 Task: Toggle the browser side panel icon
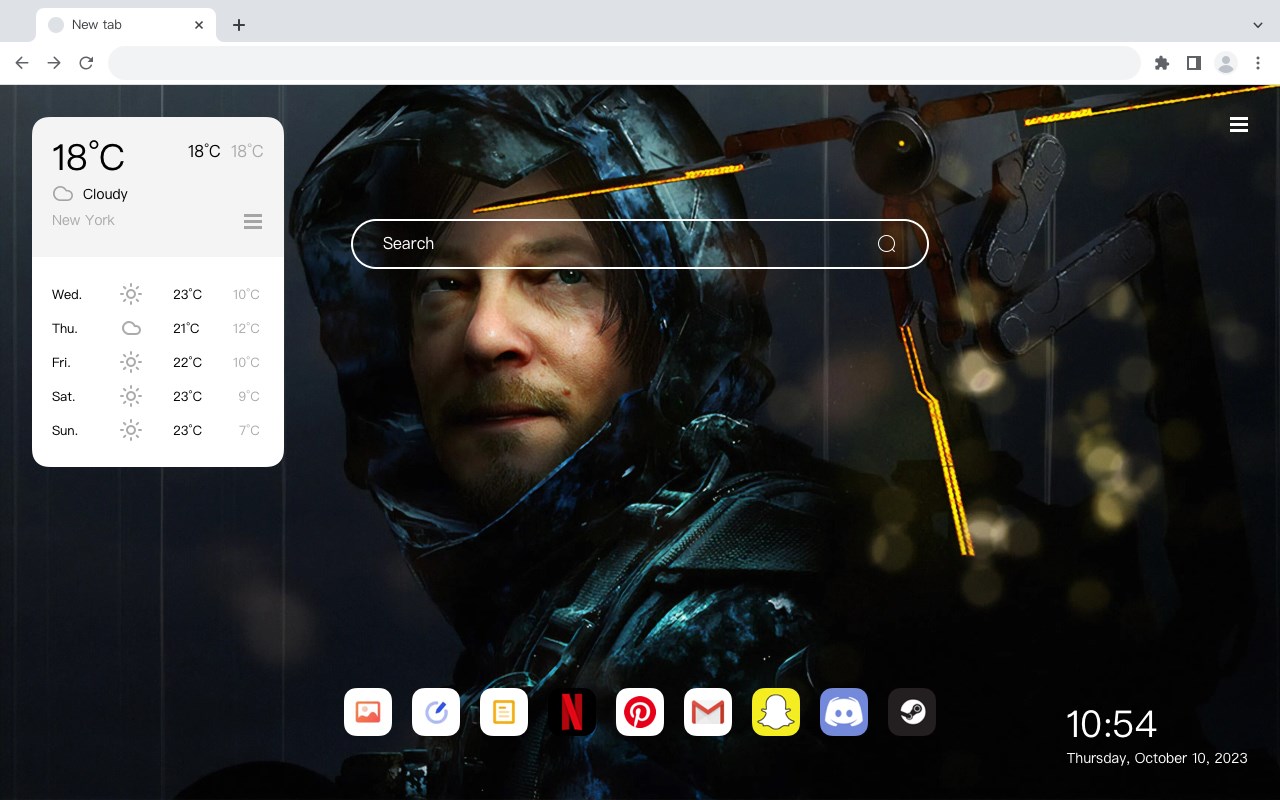point(1194,63)
